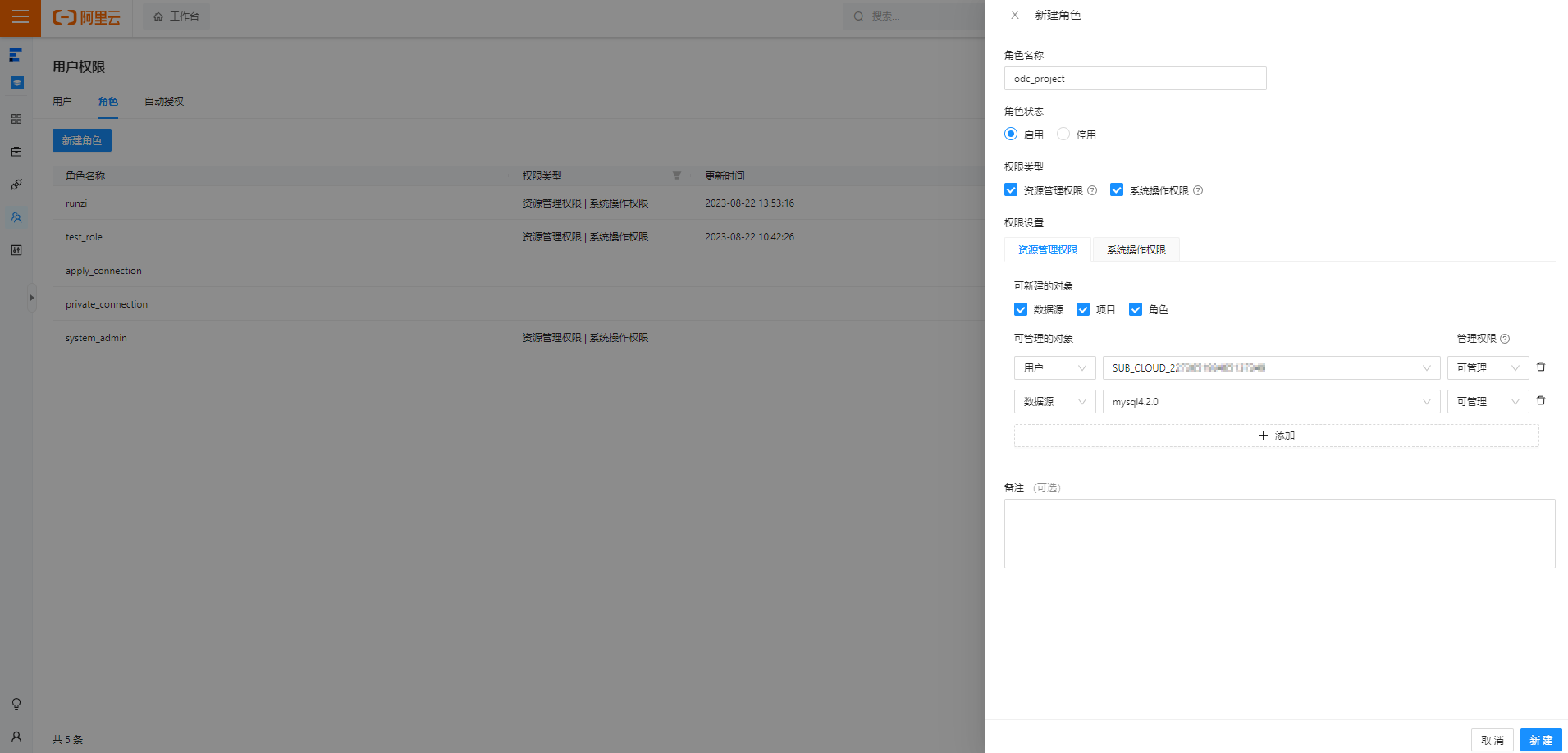Click the remarks text area

1280,534
